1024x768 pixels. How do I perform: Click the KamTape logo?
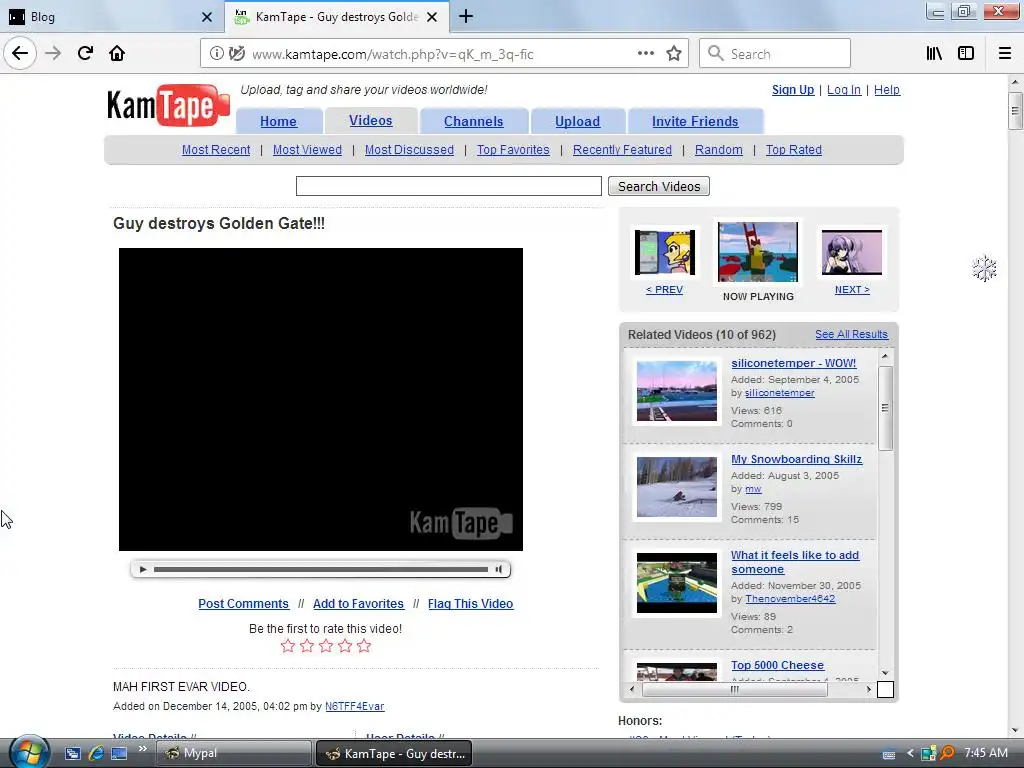click(168, 105)
